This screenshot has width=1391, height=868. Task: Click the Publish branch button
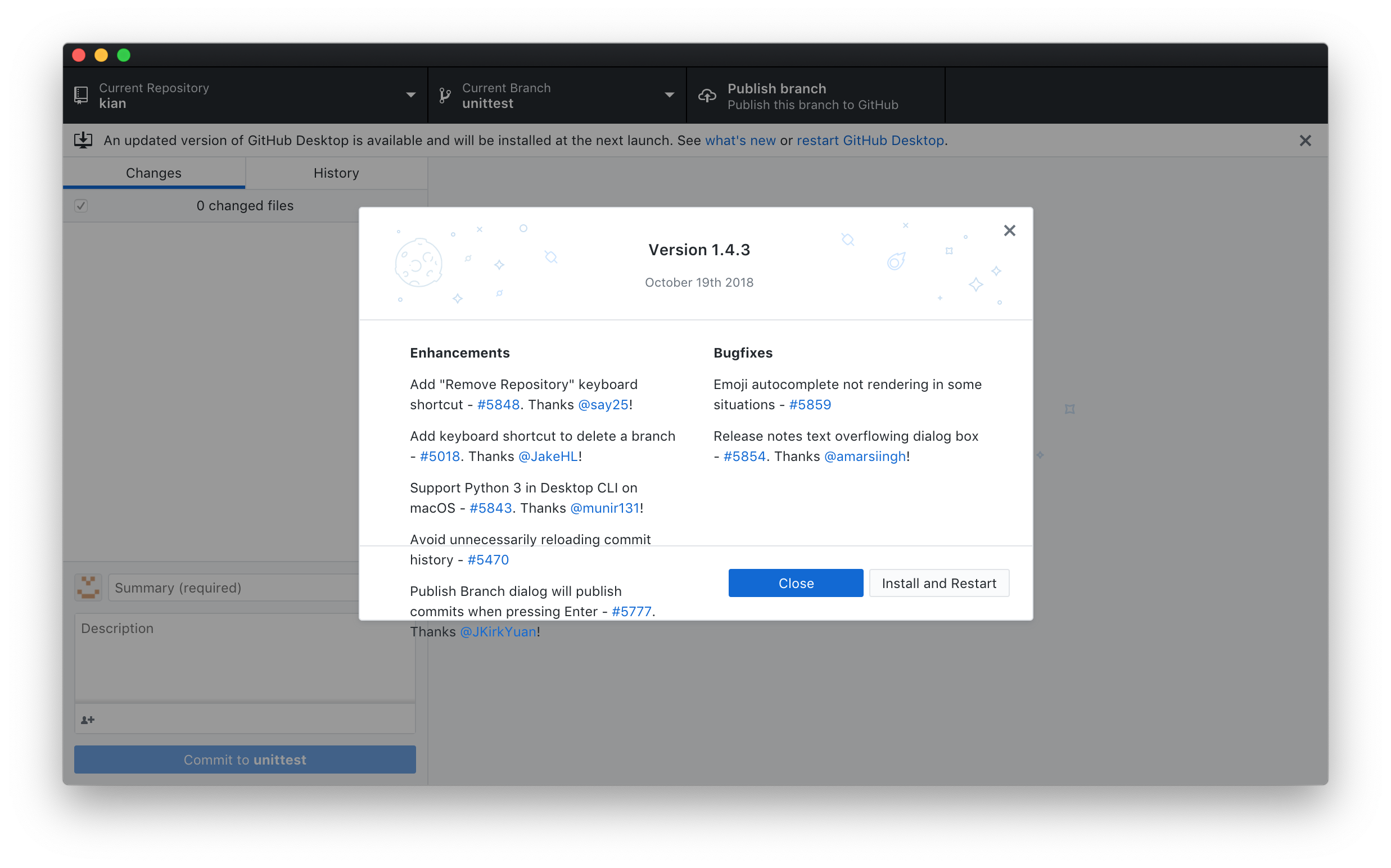point(816,96)
